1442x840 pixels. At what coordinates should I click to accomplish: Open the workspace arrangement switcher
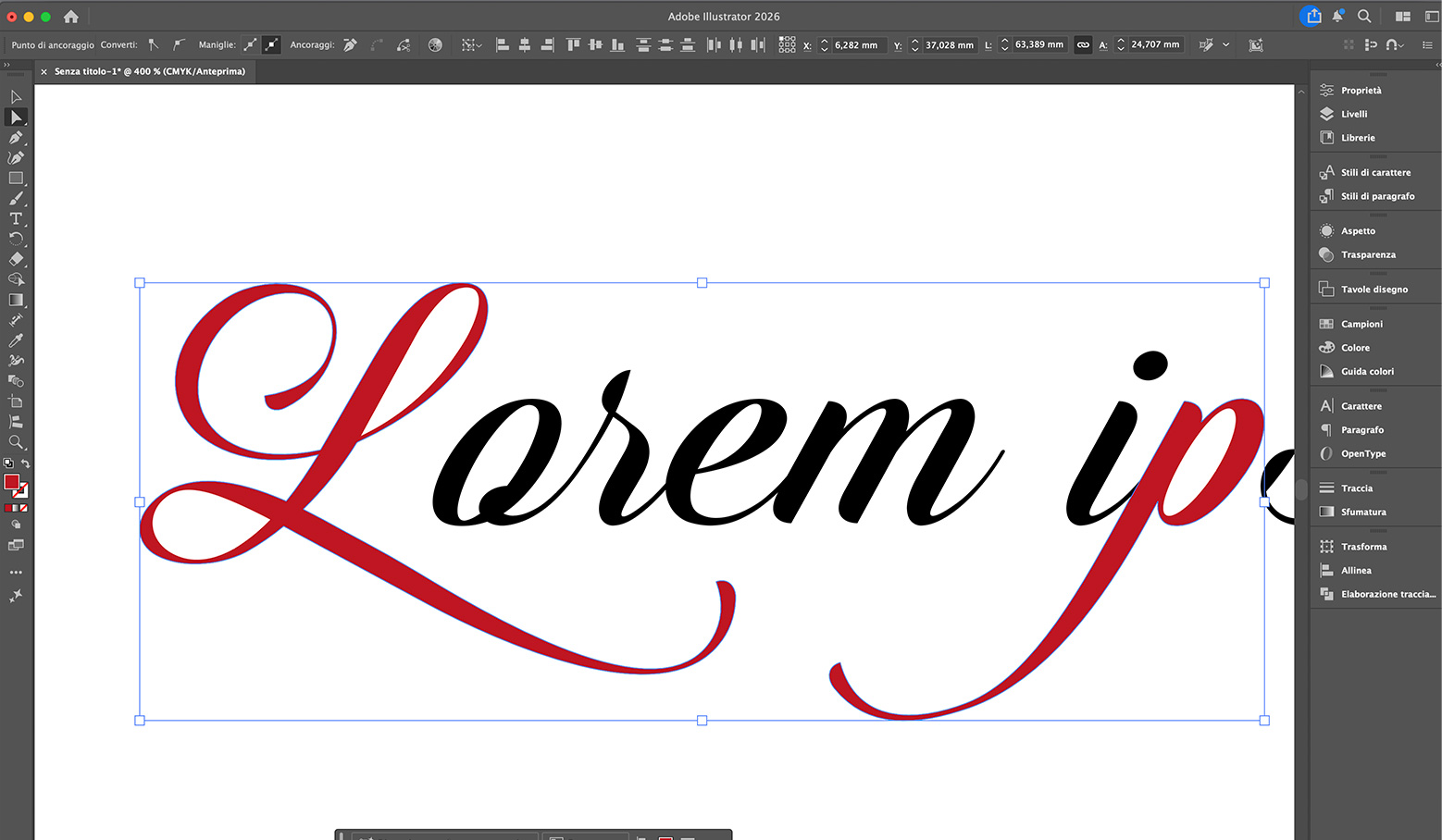point(1403,17)
